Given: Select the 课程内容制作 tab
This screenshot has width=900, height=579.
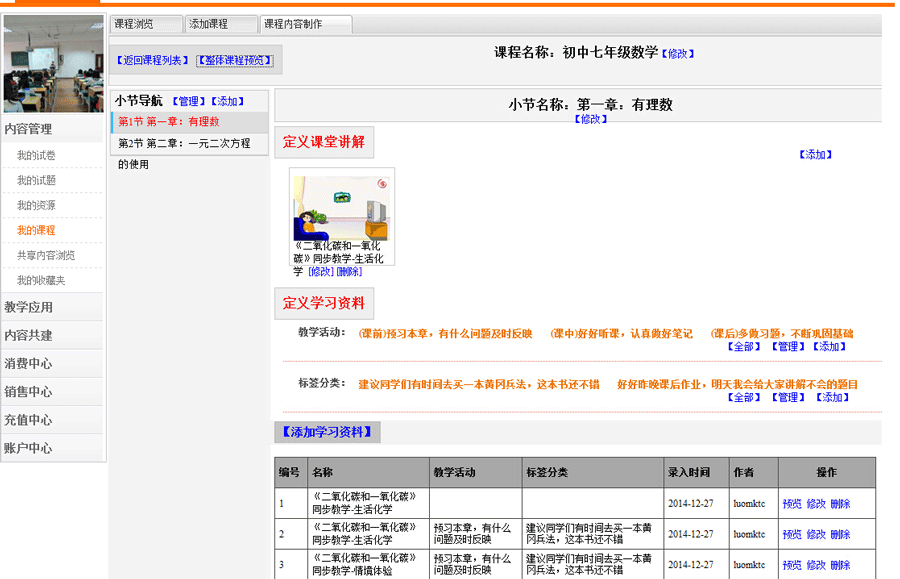Looking at the screenshot, I should [x=305, y=24].
